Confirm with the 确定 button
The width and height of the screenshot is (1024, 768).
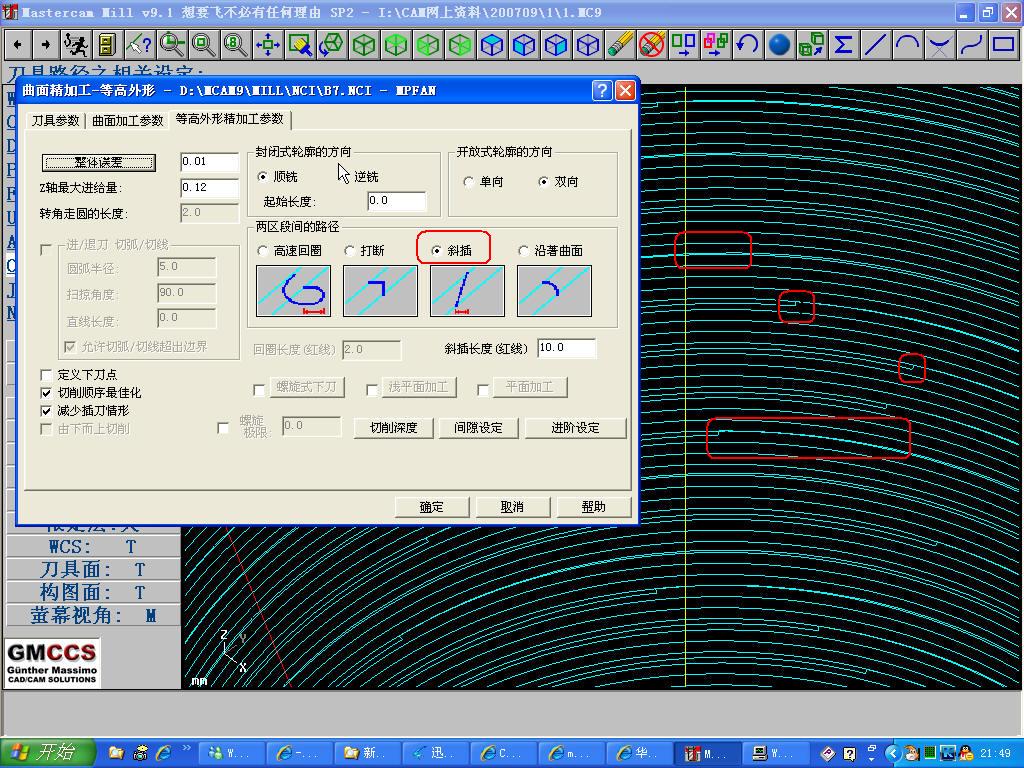pyautogui.click(x=432, y=507)
